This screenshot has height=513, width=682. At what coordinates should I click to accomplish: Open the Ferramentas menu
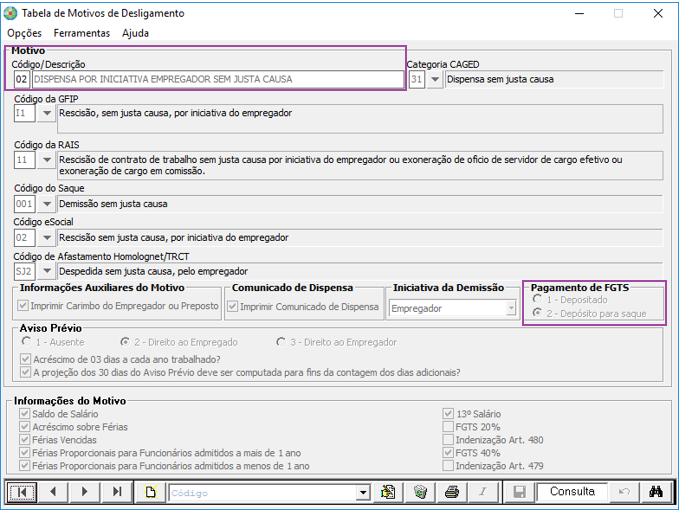pyautogui.click(x=82, y=33)
